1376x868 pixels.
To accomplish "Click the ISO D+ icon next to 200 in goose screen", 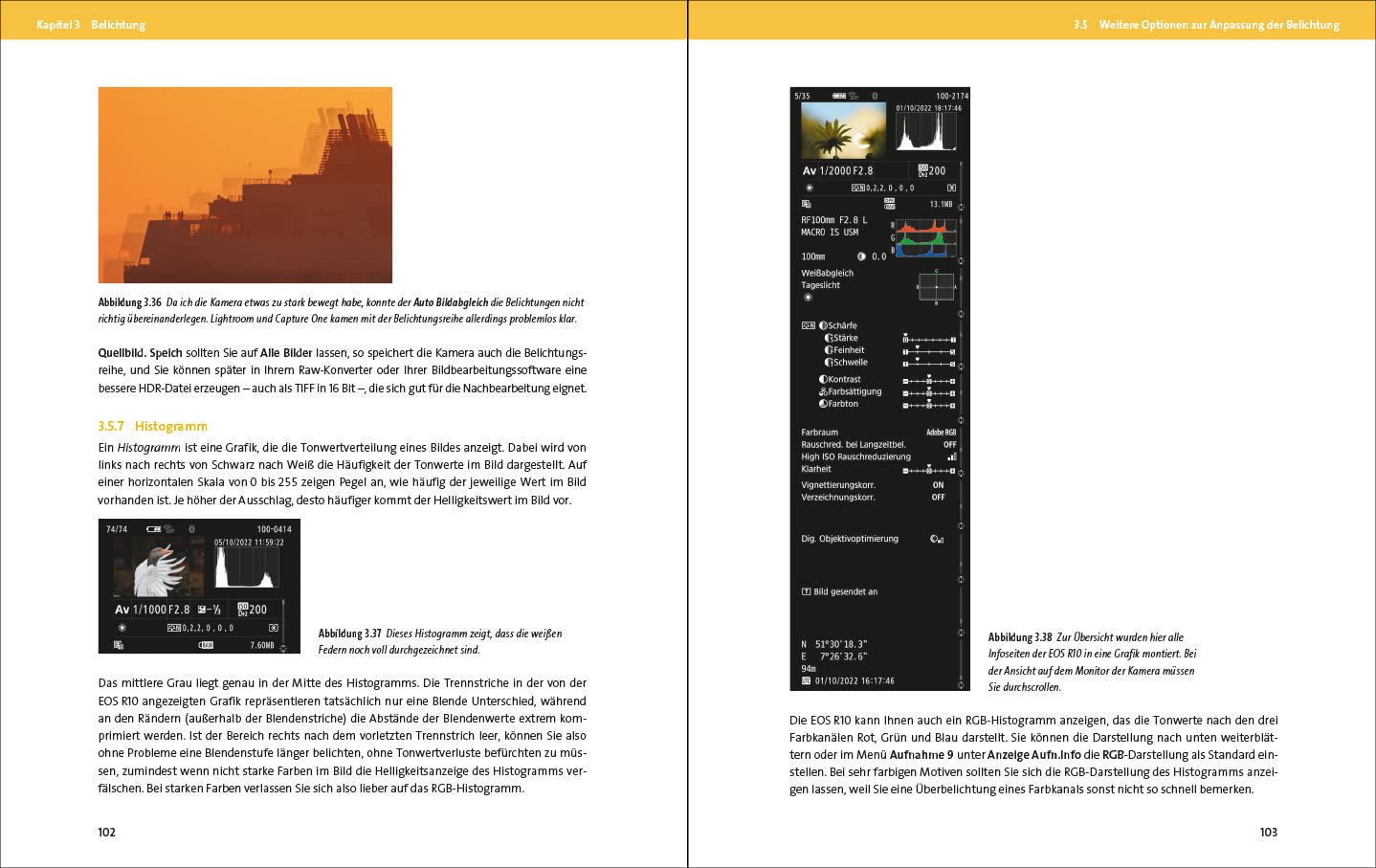I will [x=243, y=609].
